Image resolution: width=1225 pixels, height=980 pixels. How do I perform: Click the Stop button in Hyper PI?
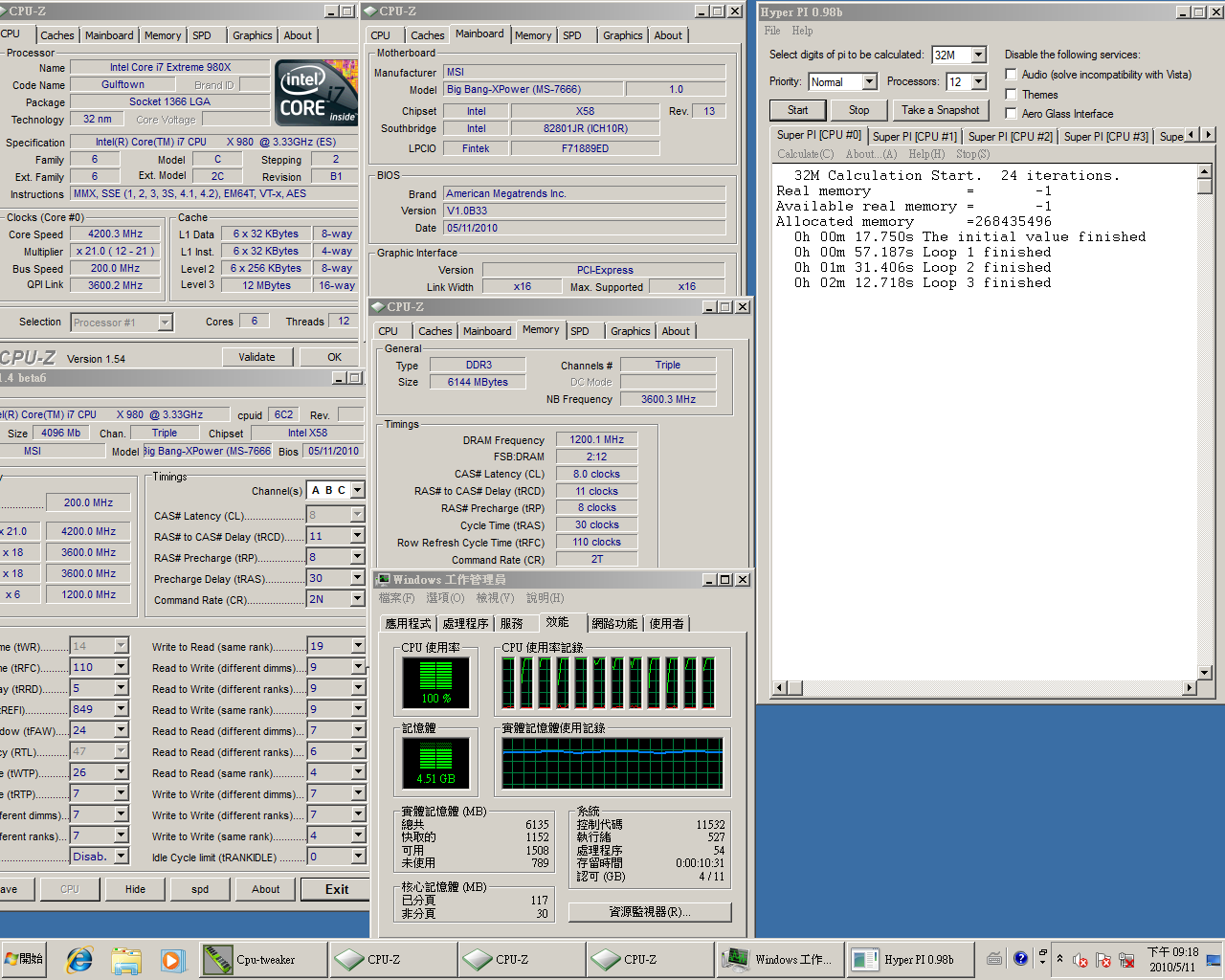pyautogui.click(x=858, y=110)
